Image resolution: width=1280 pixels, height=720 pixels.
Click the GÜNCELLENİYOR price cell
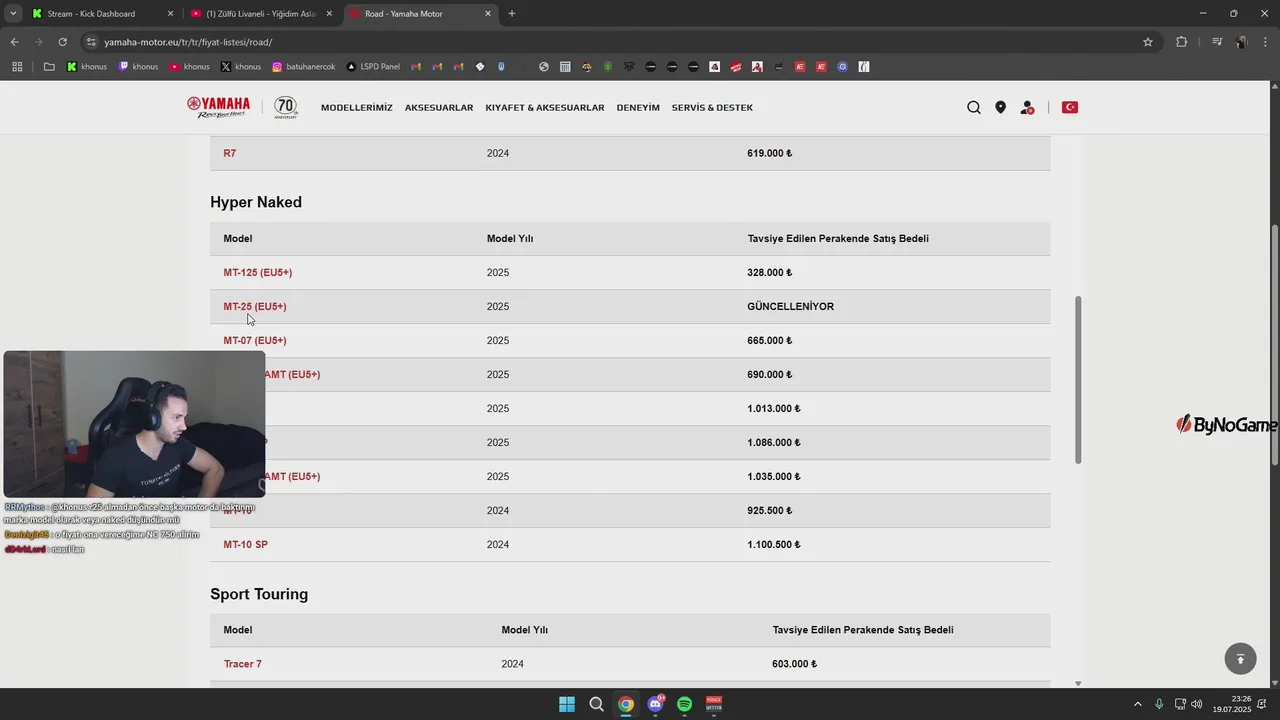[x=790, y=306]
